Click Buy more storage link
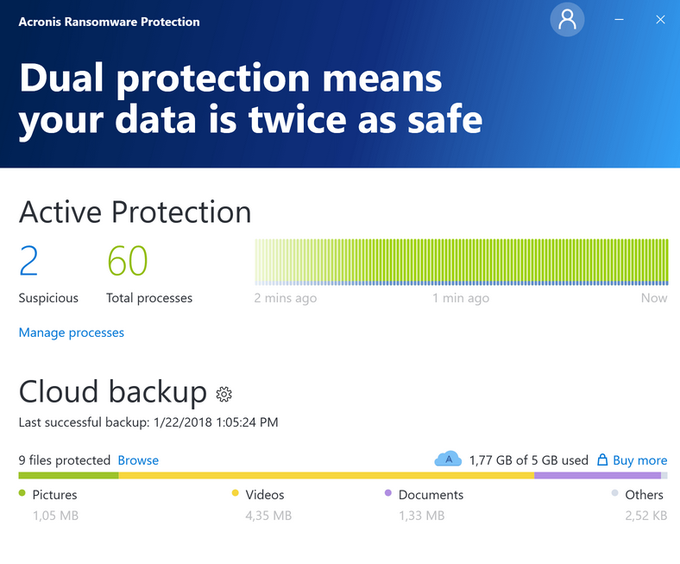 pos(639,460)
